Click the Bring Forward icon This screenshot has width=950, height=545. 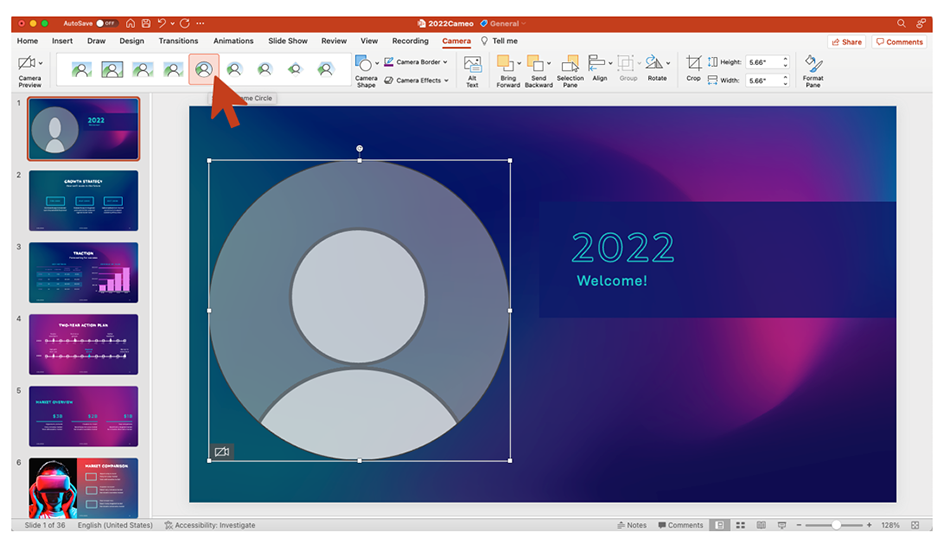(506, 64)
